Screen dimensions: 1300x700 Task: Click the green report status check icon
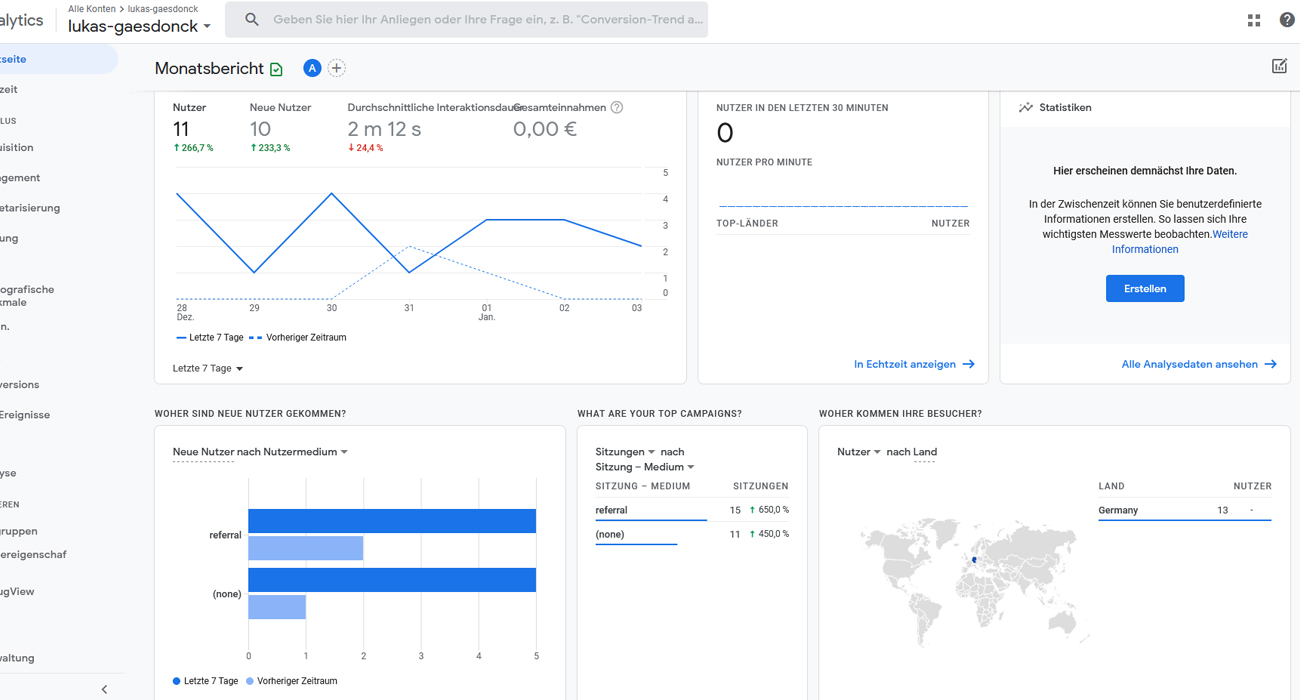tap(277, 69)
